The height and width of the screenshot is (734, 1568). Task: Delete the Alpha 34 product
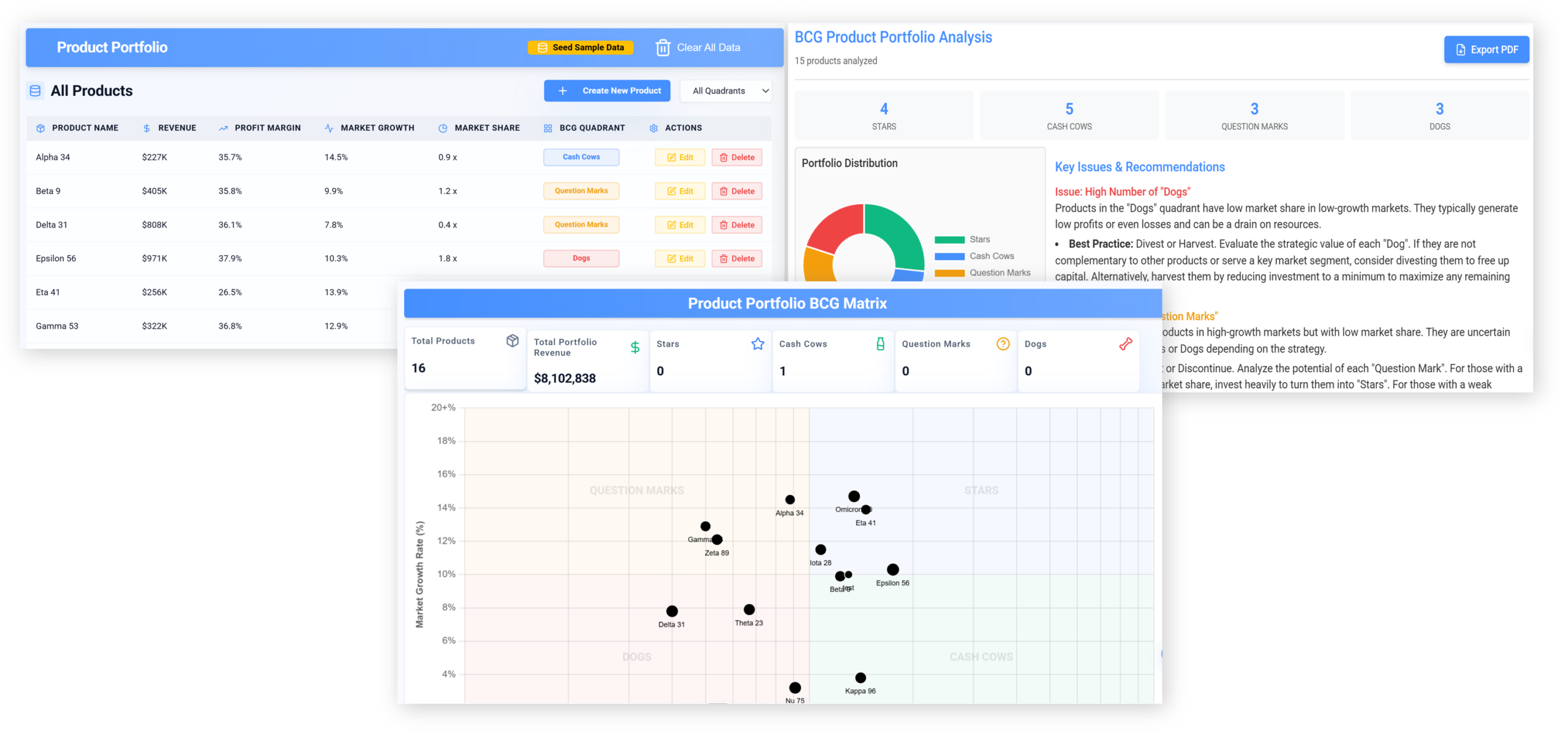click(737, 157)
